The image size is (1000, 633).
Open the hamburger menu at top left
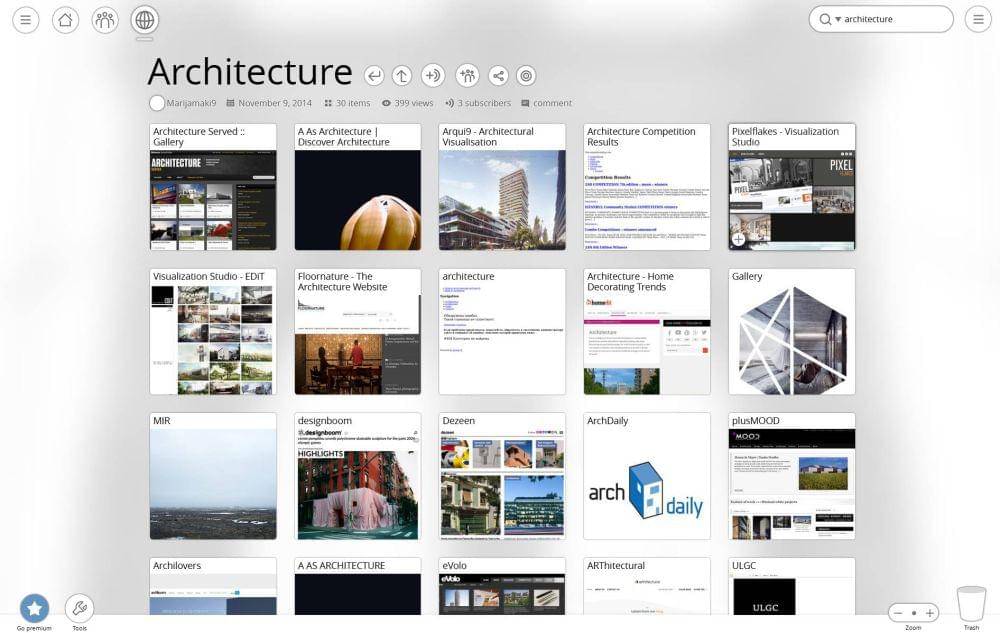[x=26, y=19]
